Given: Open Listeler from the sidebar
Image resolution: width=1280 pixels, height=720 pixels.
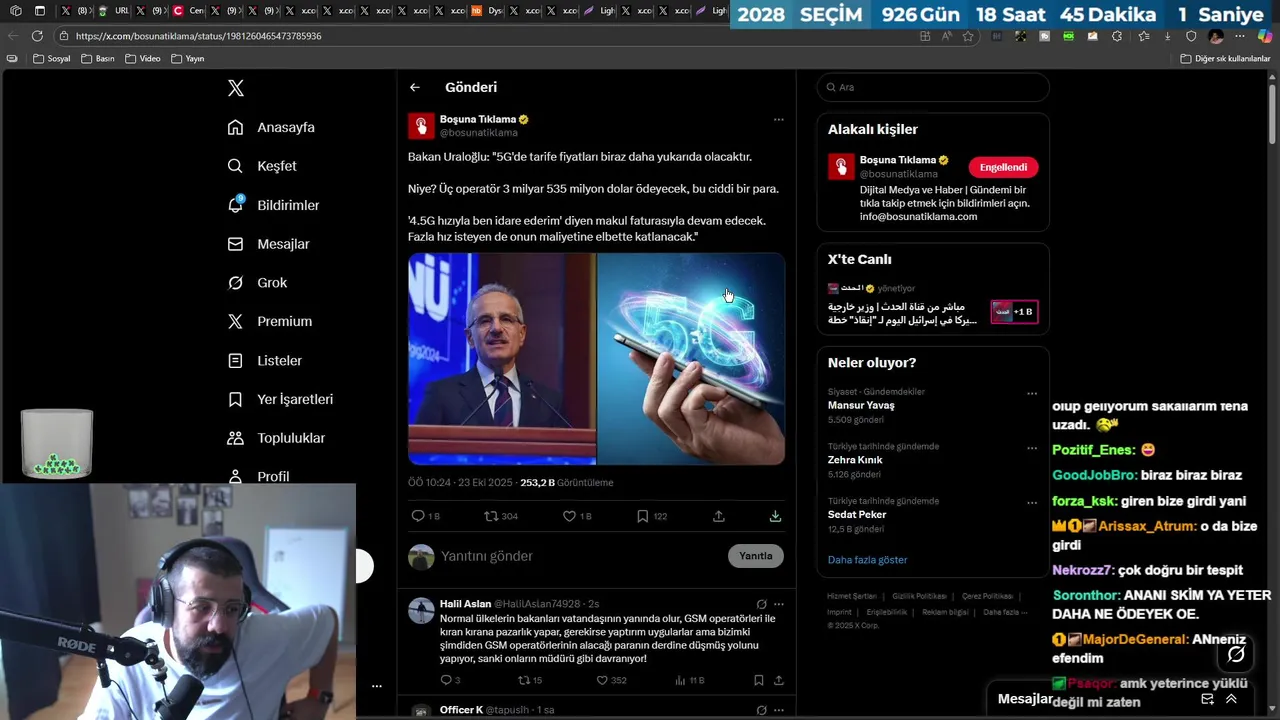Looking at the screenshot, I should [264, 360].
